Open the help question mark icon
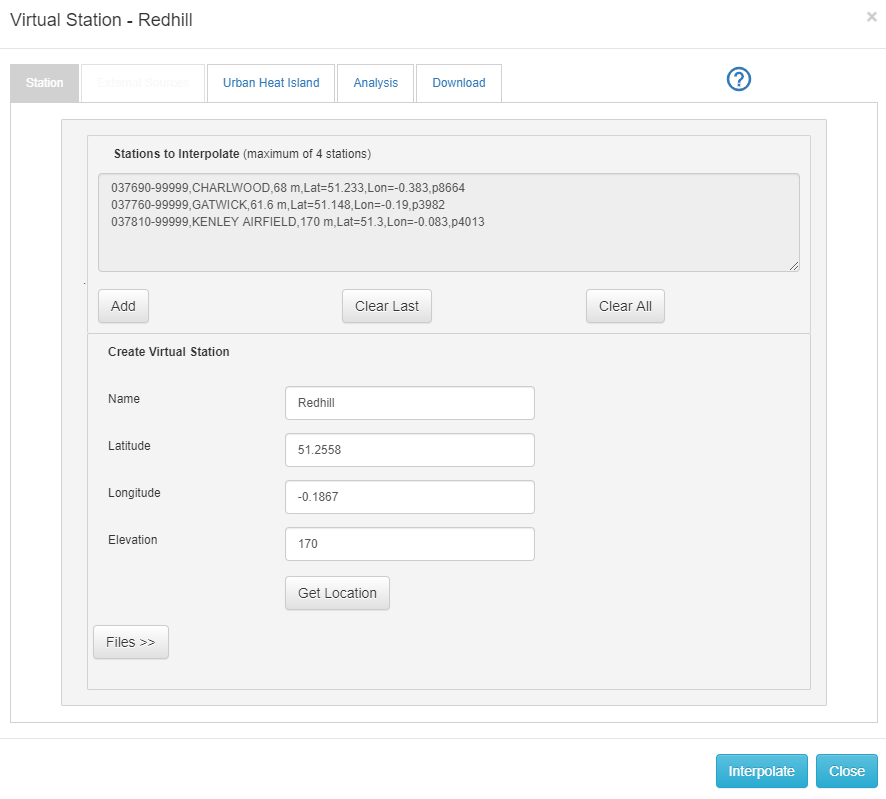This screenshot has height=799, width=886. [x=738, y=80]
